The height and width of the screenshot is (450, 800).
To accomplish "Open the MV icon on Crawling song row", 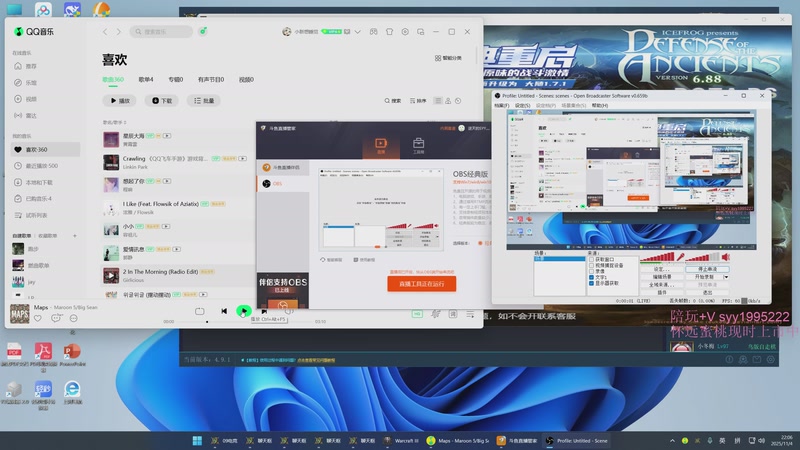I will pos(242,159).
